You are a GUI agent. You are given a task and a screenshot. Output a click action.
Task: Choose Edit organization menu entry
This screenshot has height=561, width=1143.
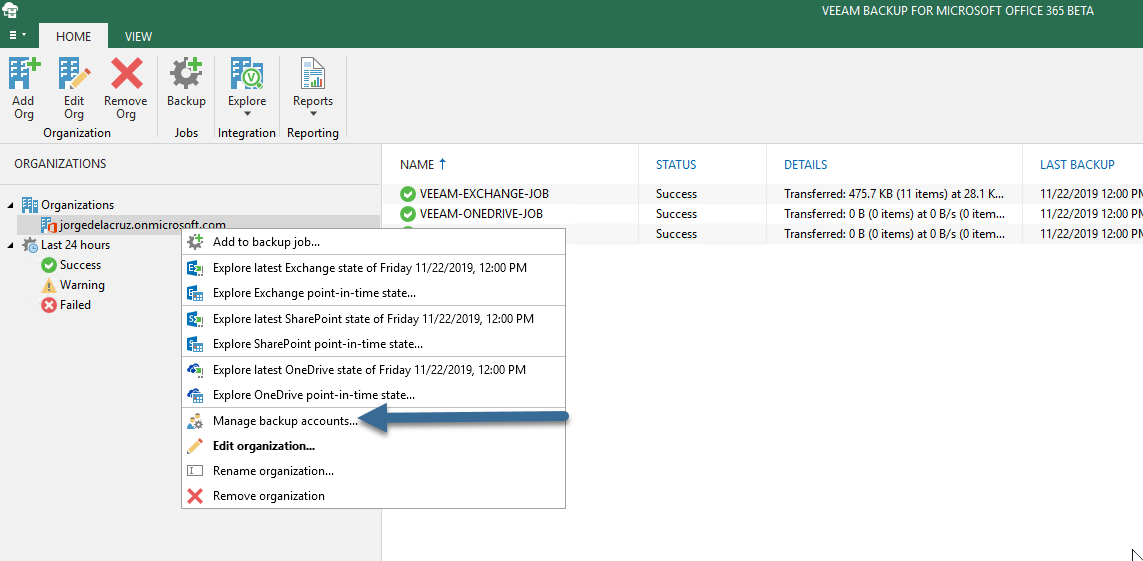click(373, 446)
